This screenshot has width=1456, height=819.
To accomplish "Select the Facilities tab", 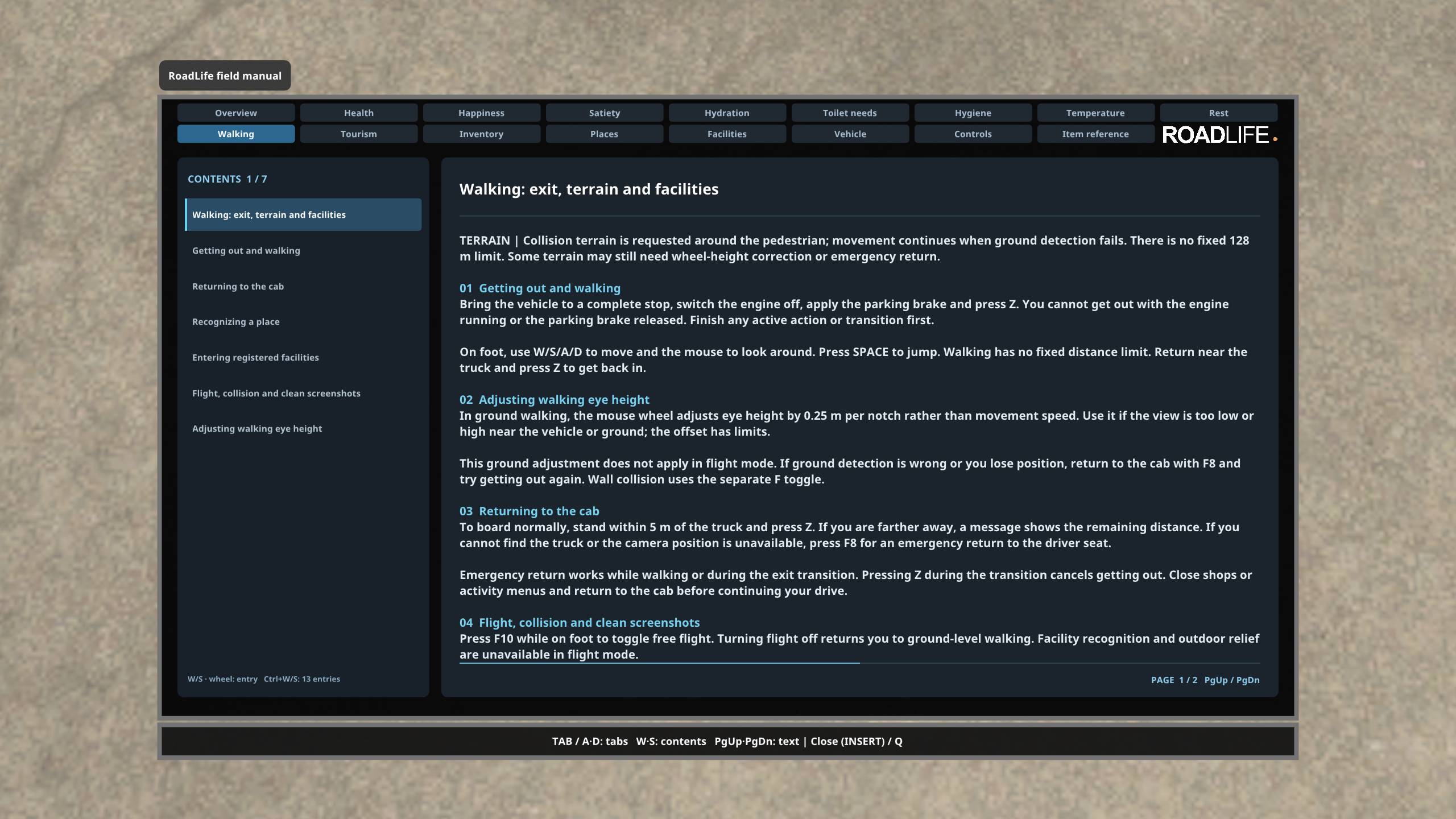I will tap(727, 134).
